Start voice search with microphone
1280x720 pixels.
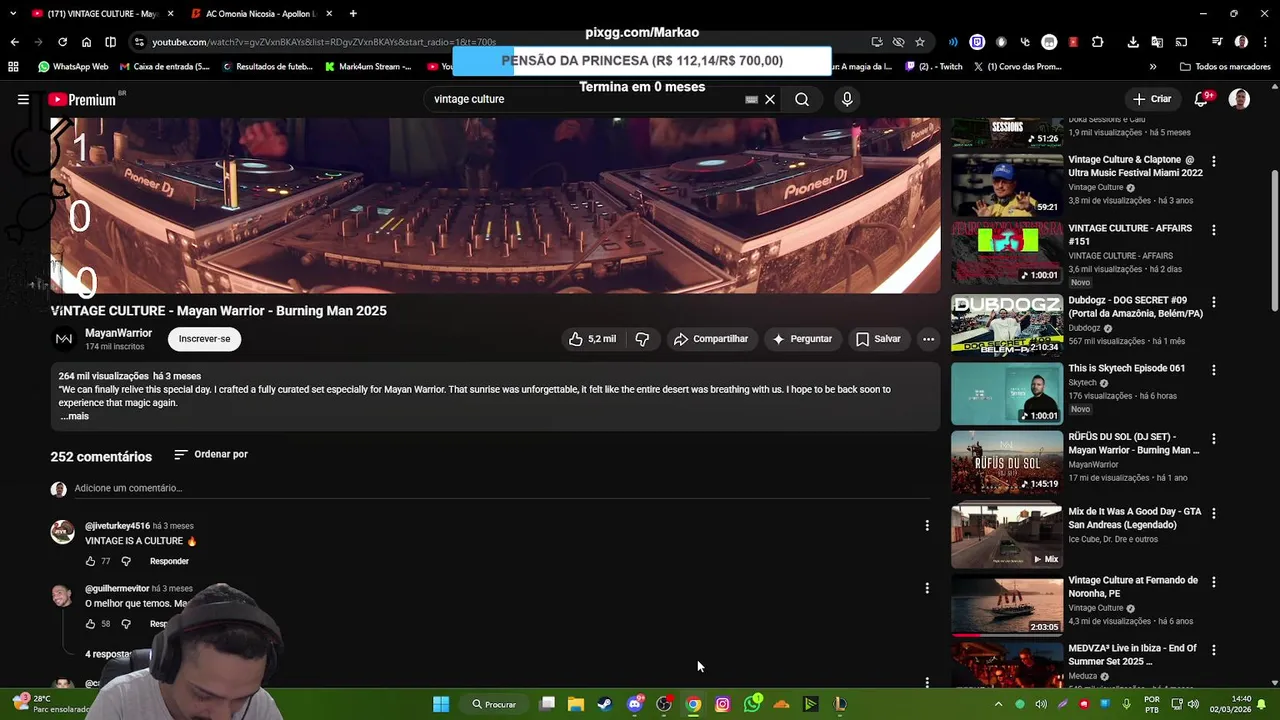coord(847,99)
